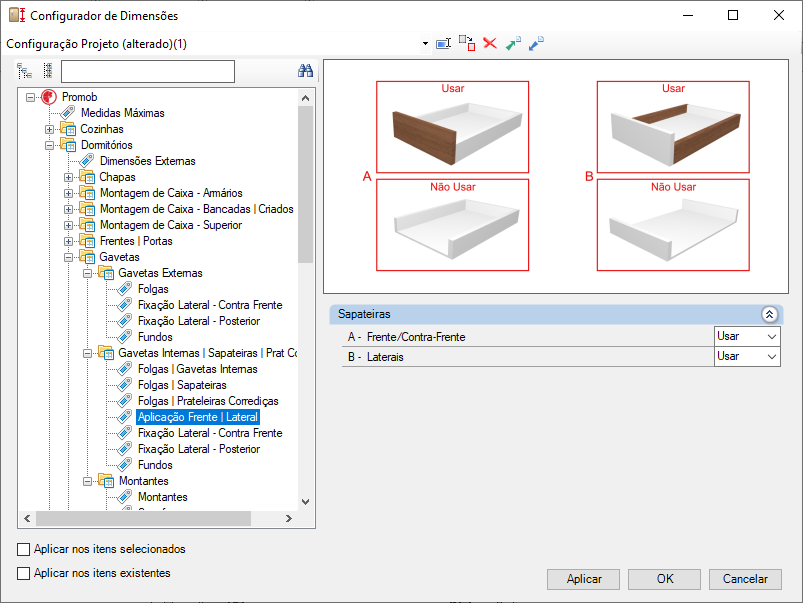This screenshot has width=803, height=603.
Task: Click the vertical tree-lines icon beside the search field
Action: pos(48,71)
